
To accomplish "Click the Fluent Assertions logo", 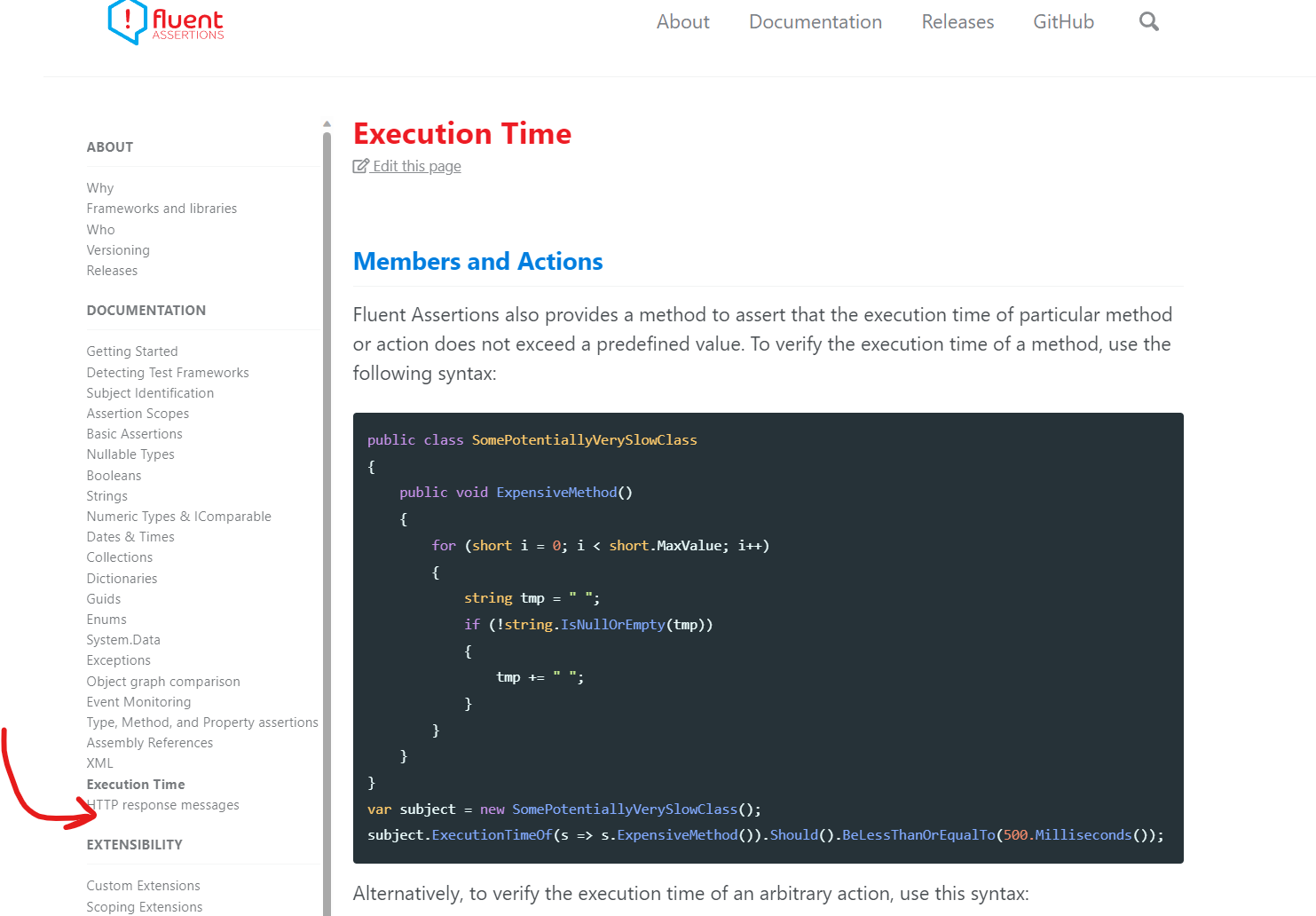I will 165,22.
